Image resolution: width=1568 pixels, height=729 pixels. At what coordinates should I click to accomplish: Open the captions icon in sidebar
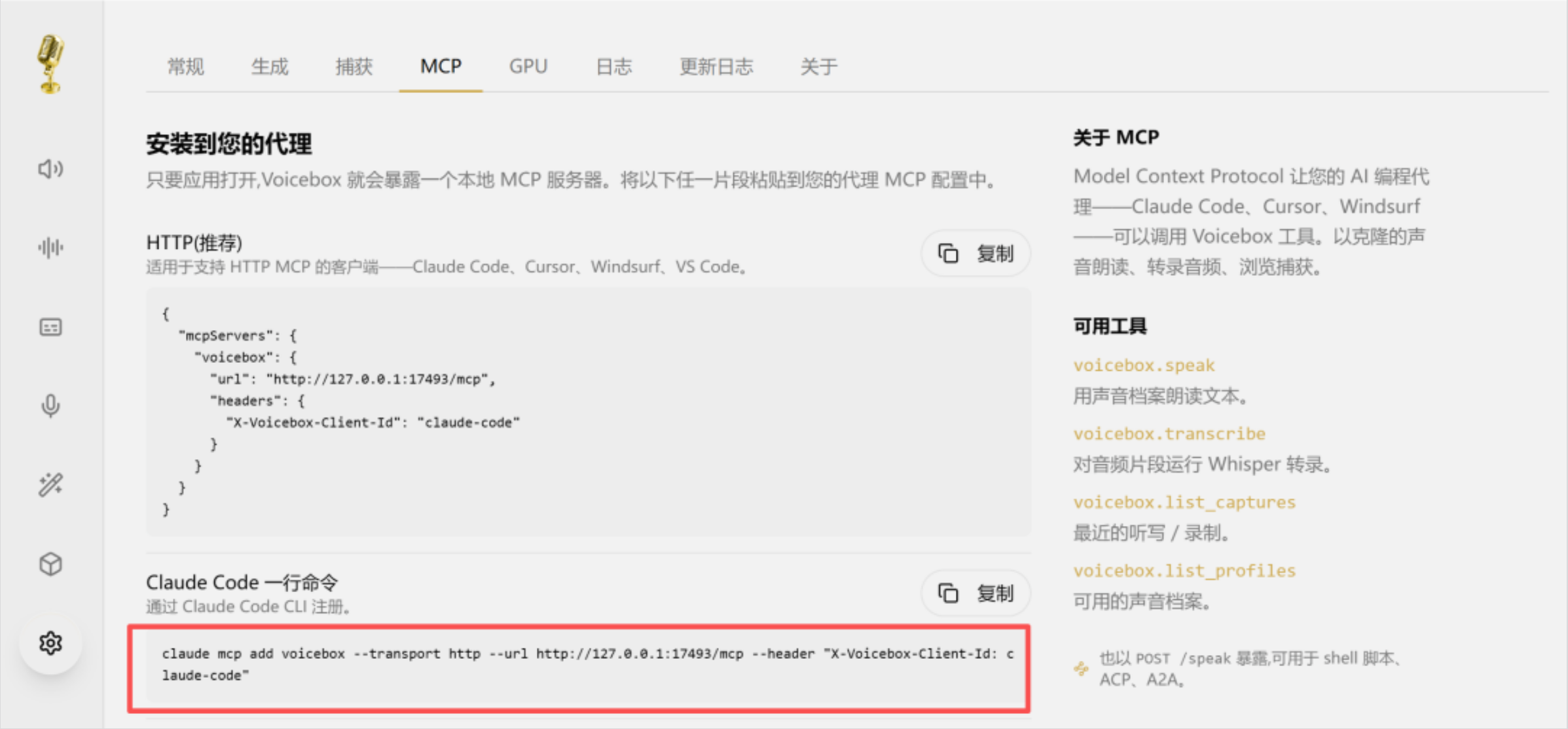point(50,327)
